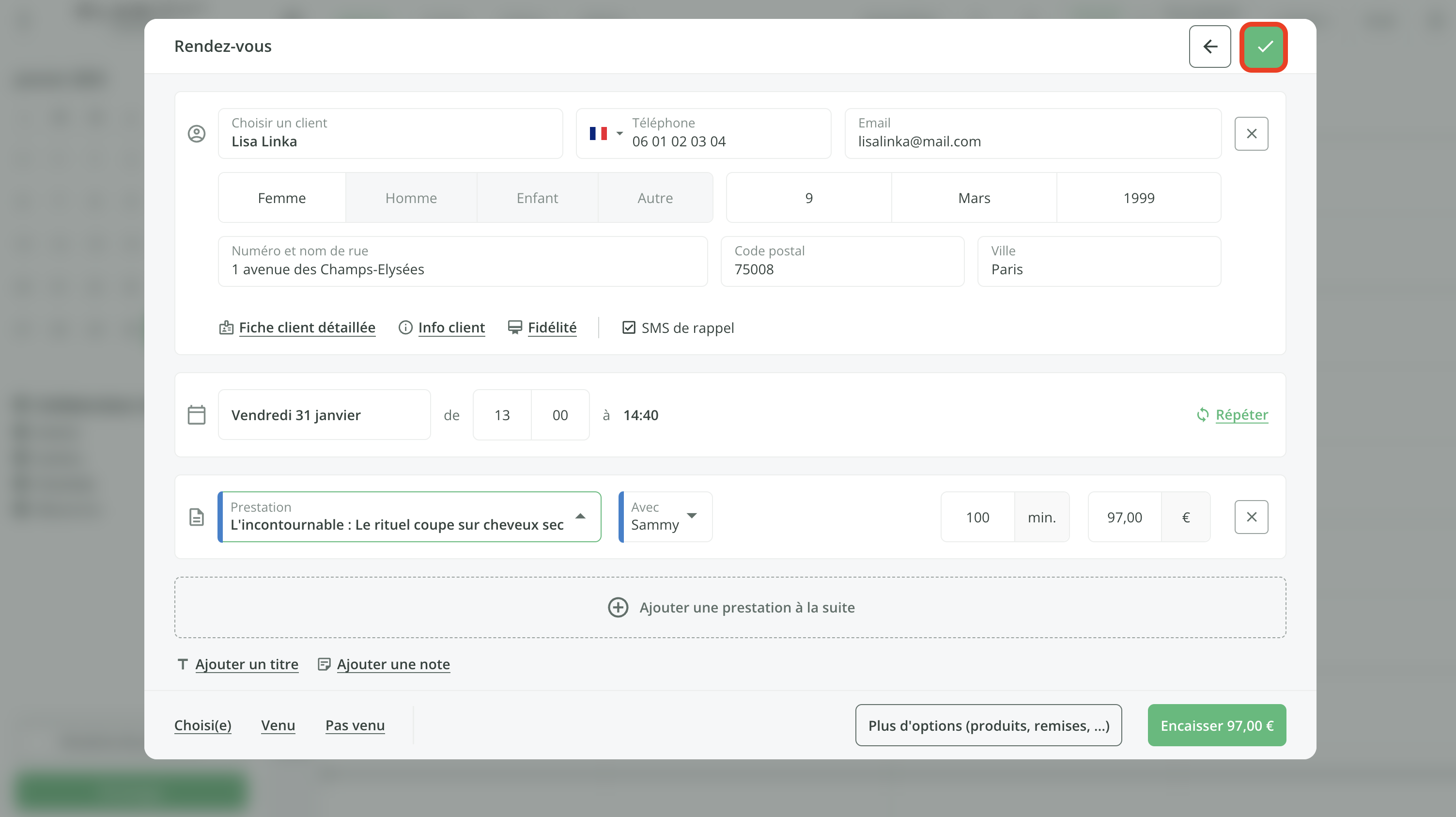Select the Enfant gender option
This screenshot has height=817, width=1456.
pyautogui.click(x=537, y=198)
